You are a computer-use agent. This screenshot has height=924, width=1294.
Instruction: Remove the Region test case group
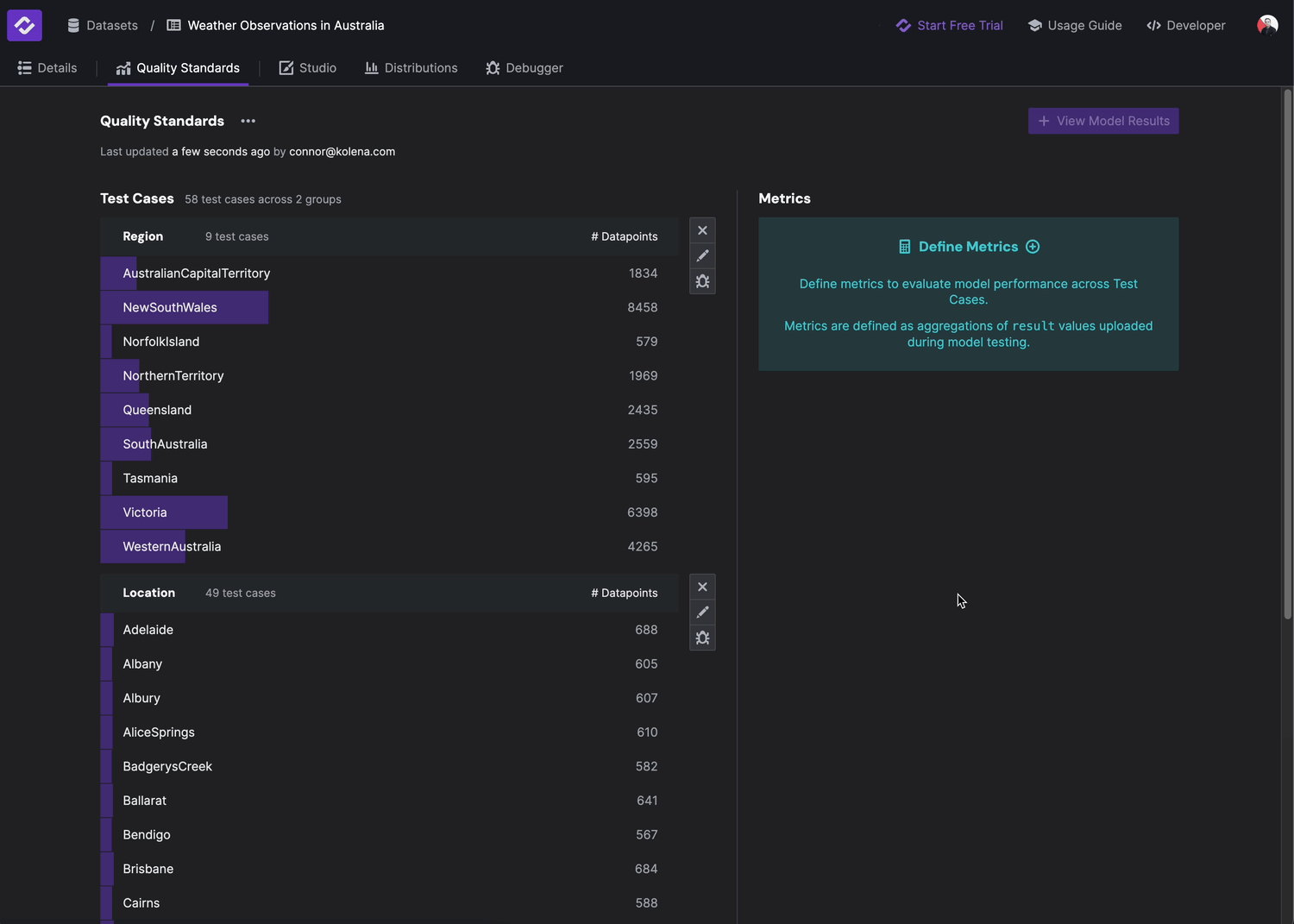tap(702, 230)
